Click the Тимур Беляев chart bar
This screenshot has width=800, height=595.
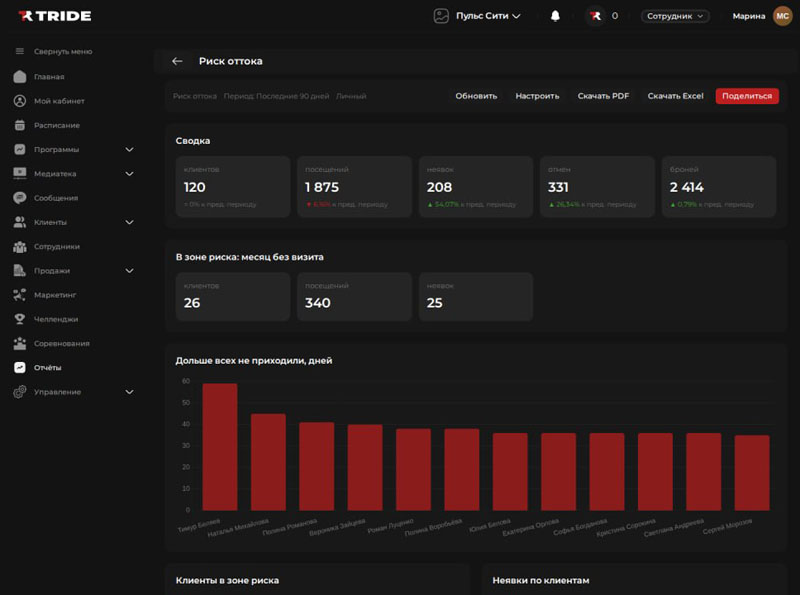pyautogui.click(x=220, y=447)
